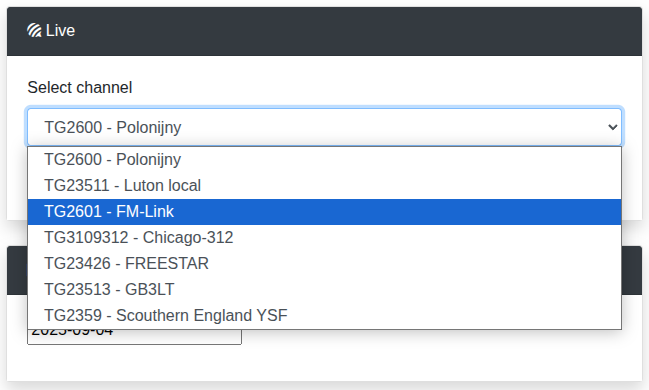
Task: Click the Select channel label
Action: [x=80, y=87]
